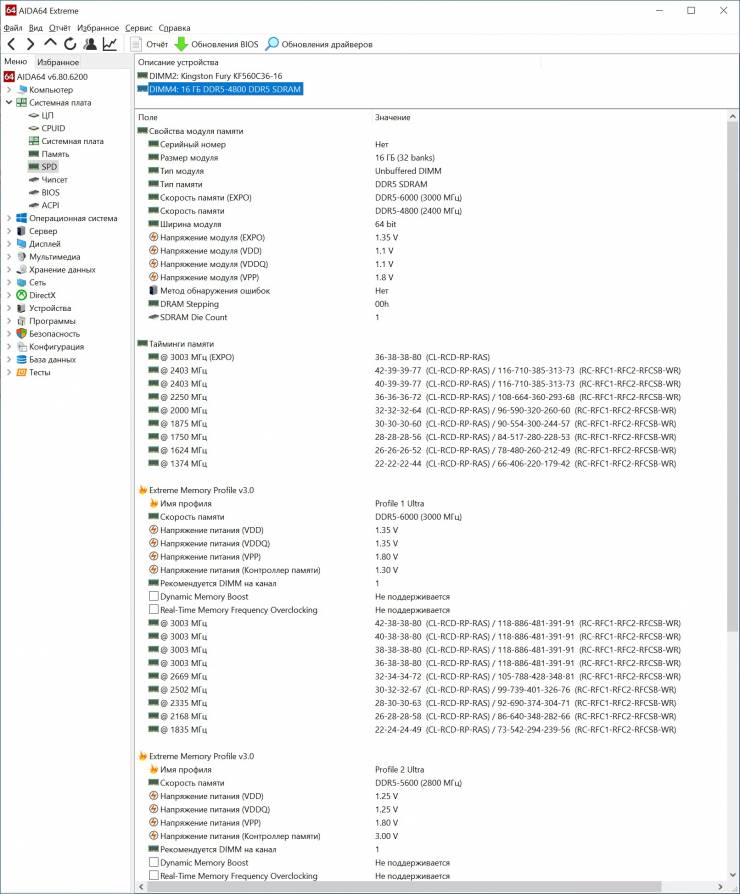Expand the Компьютер tree node
Image resolution: width=740 pixels, height=894 pixels.
tap(9, 90)
